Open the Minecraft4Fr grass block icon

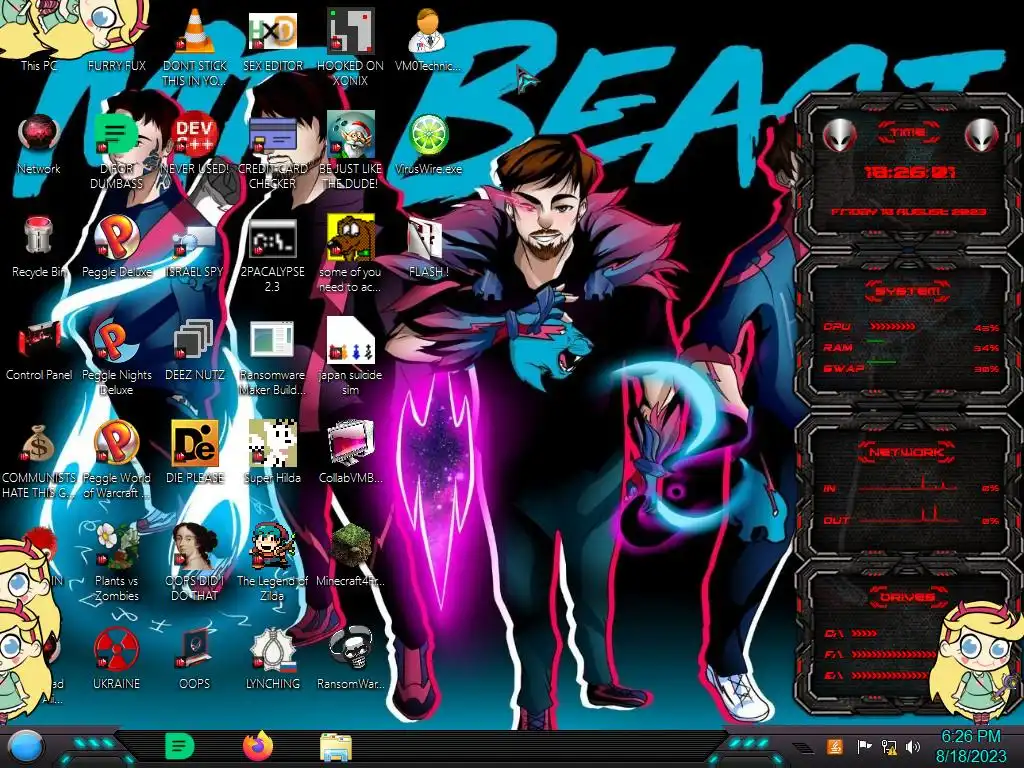(x=350, y=546)
